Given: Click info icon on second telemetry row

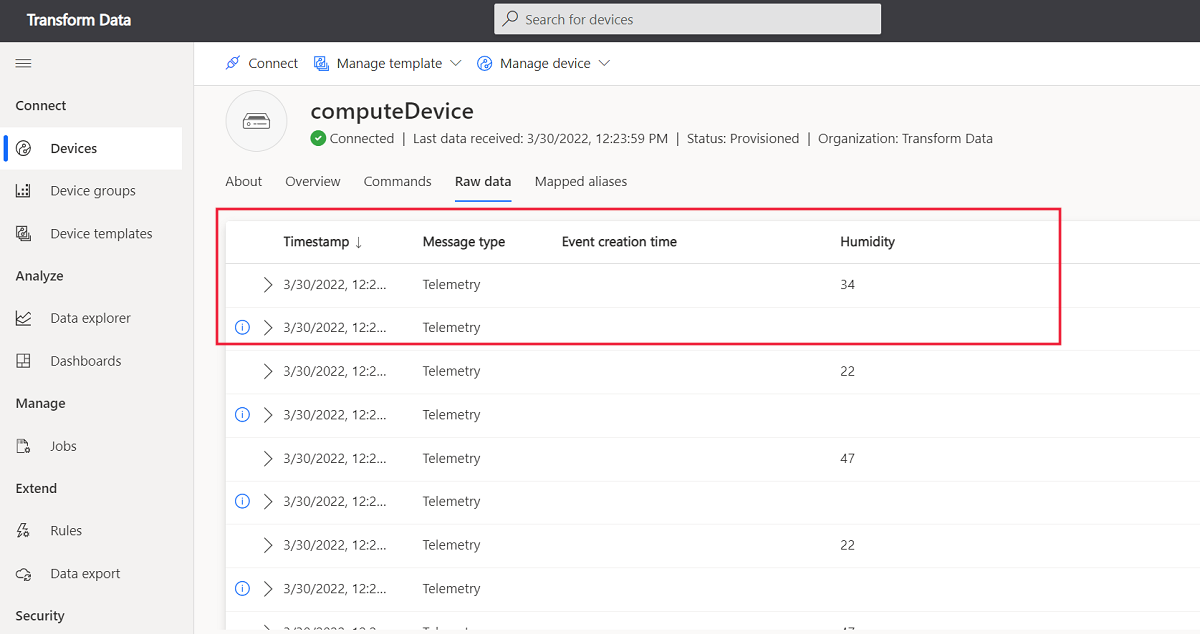Looking at the screenshot, I should pyautogui.click(x=242, y=328).
